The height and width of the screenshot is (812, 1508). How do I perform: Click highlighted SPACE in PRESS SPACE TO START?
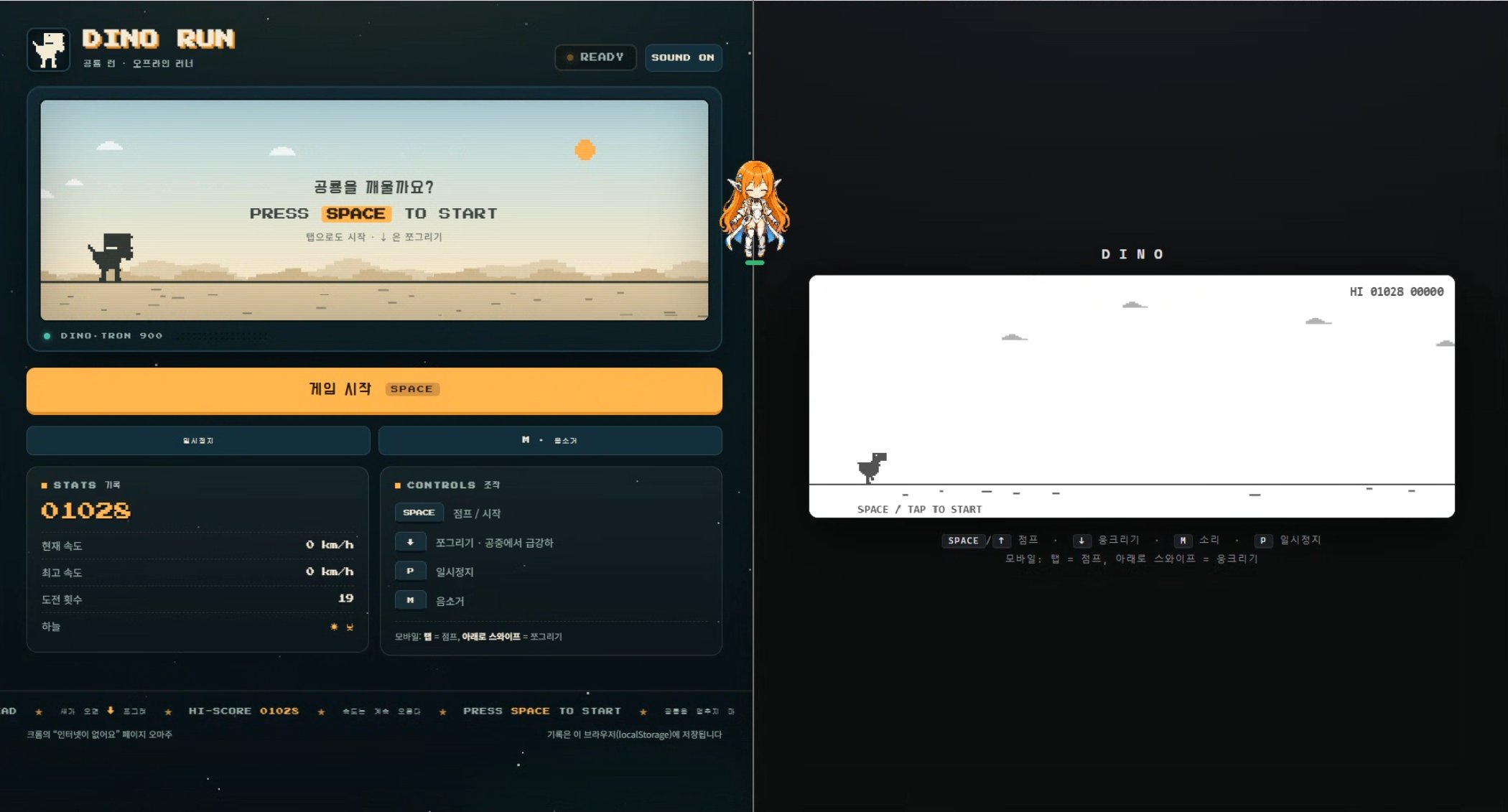[355, 213]
